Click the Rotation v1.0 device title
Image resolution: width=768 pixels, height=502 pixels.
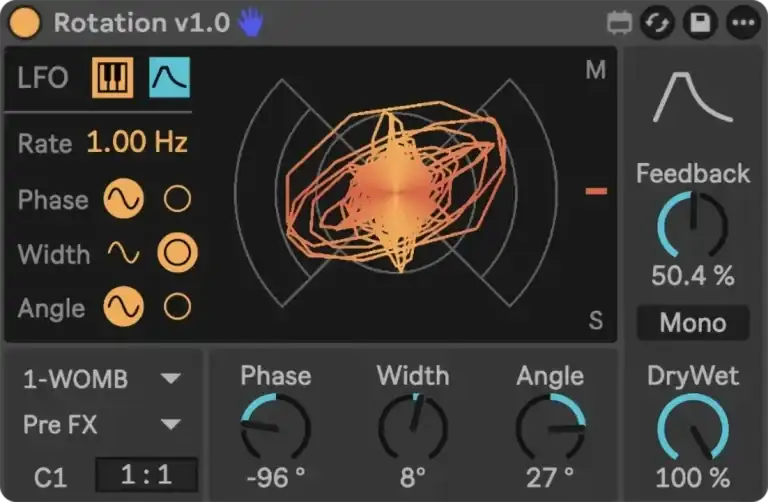tap(142, 23)
